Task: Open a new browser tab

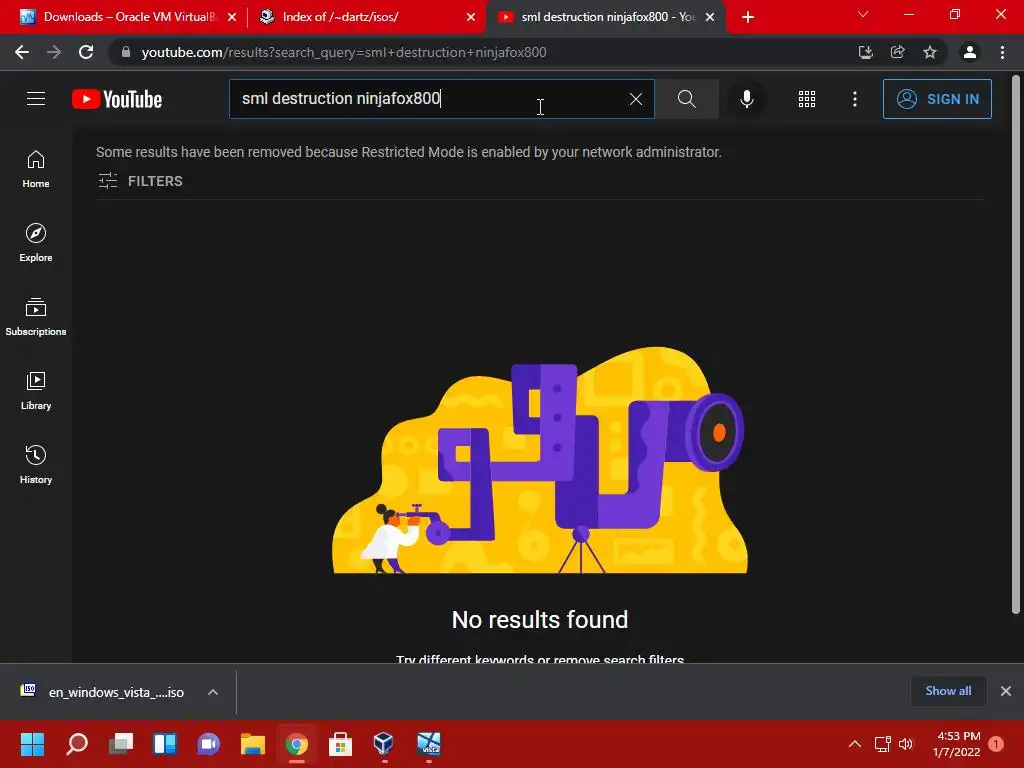Action: coord(748,17)
